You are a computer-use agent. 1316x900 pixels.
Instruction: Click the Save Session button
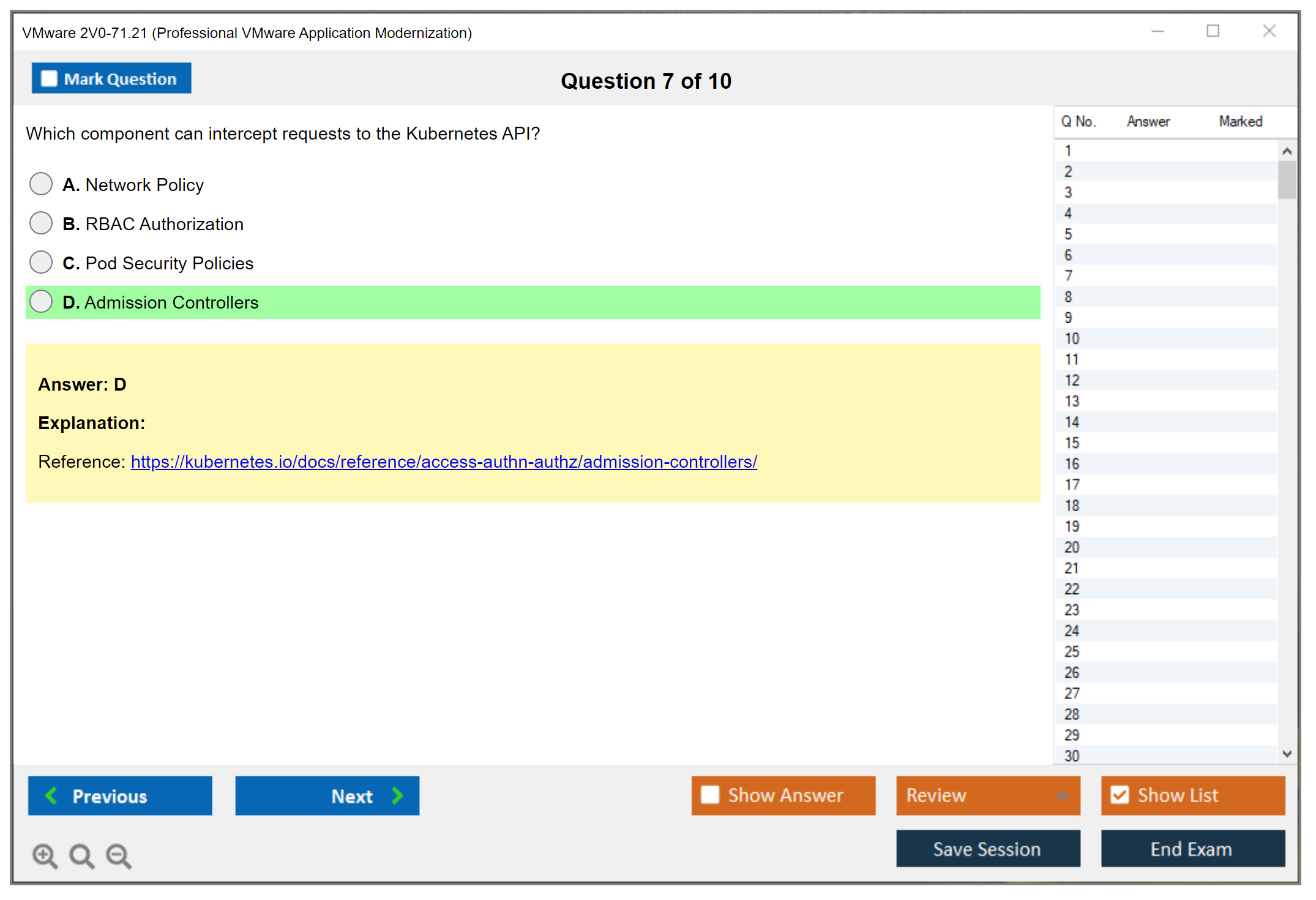click(987, 849)
